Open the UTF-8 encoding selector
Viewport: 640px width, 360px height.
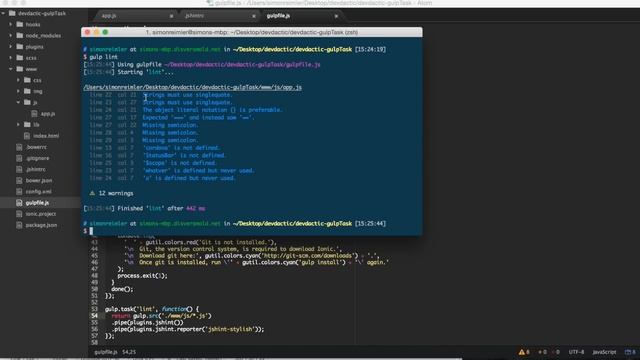[x=576, y=352]
